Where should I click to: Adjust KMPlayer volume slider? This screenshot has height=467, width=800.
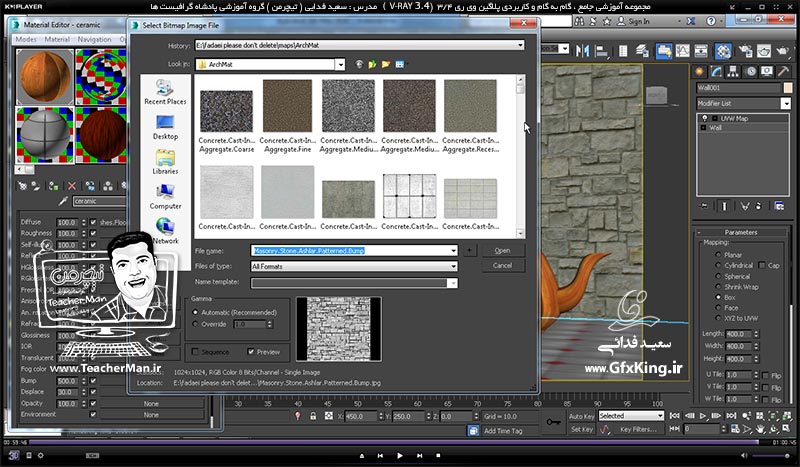click(x=771, y=455)
